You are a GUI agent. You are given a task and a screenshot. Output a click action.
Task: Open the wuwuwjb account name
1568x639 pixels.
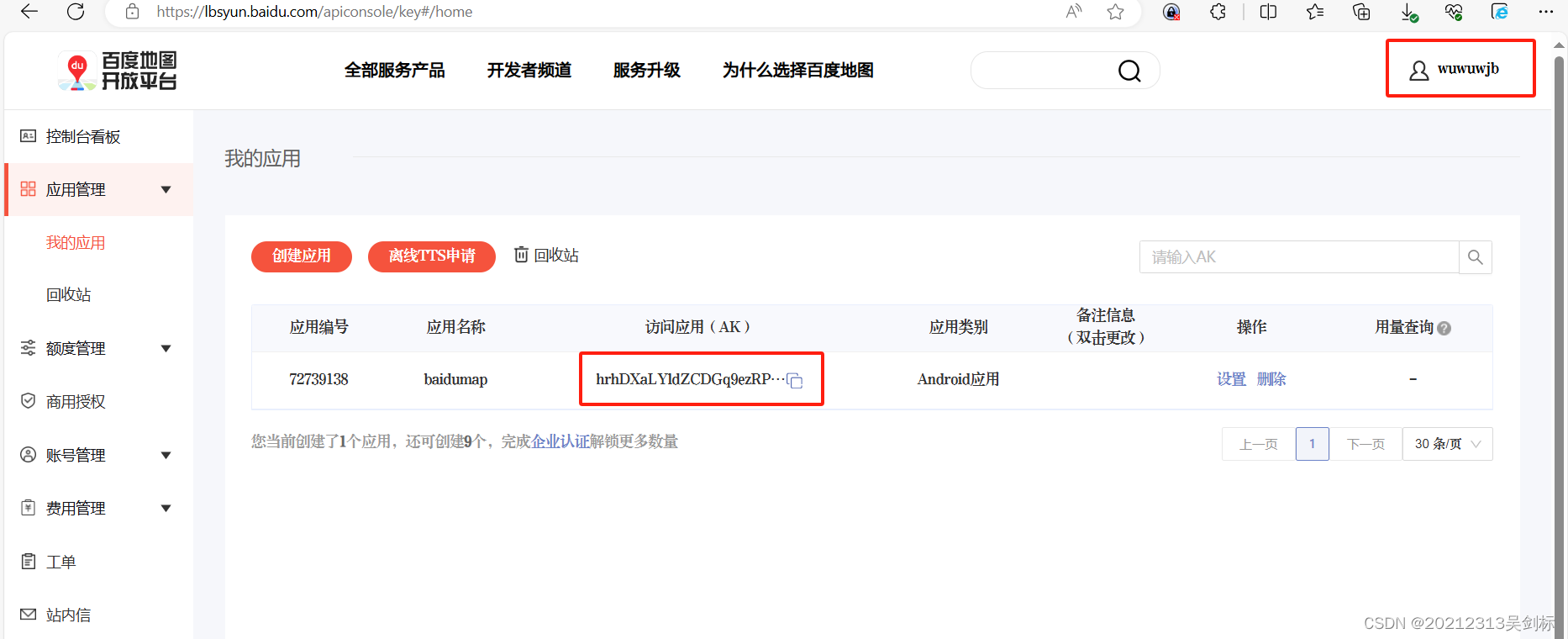(1468, 69)
